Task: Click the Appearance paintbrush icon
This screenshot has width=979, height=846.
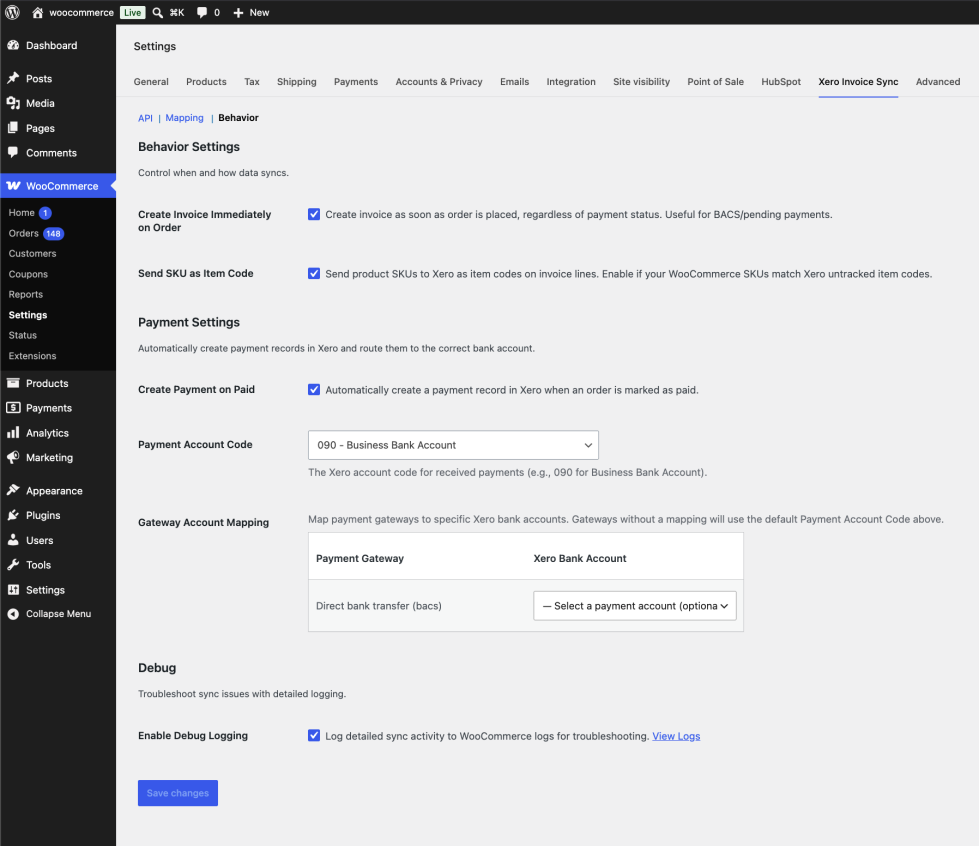Action: (13, 490)
